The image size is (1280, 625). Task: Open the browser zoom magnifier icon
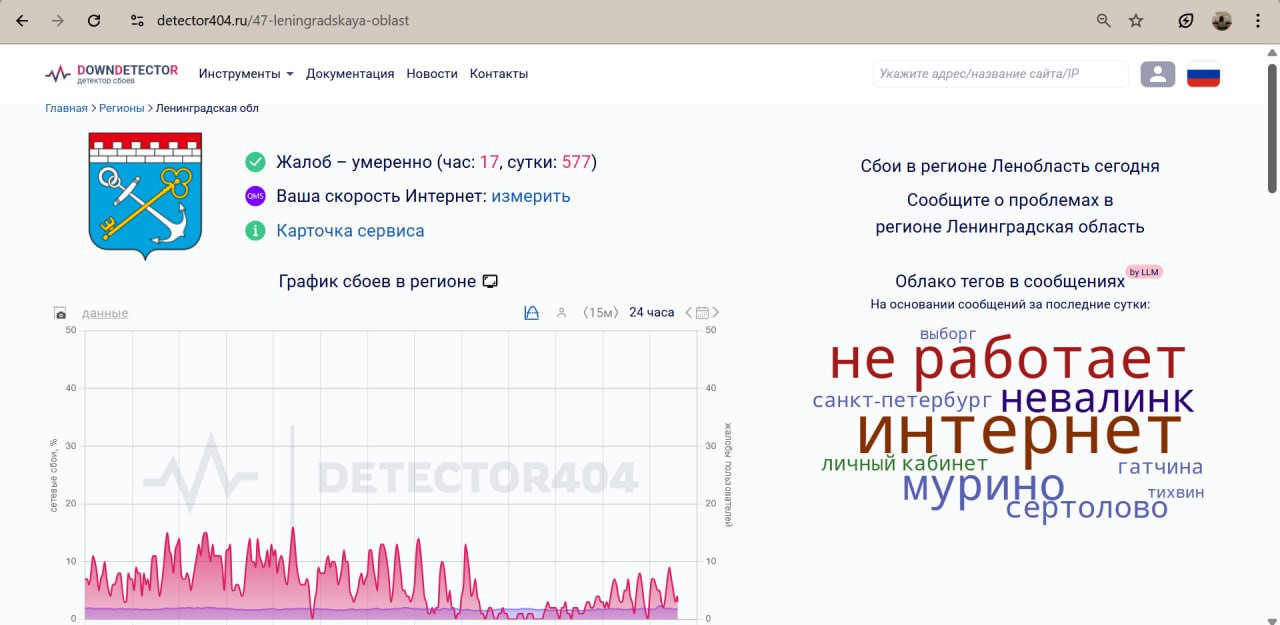coord(1104,21)
